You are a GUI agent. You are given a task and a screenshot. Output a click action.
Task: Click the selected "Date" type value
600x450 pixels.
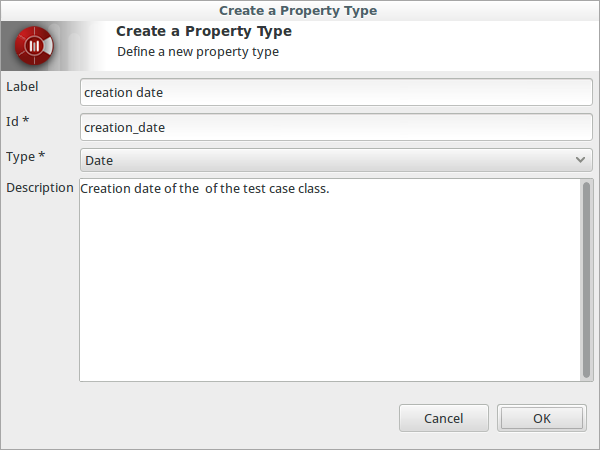click(99, 160)
